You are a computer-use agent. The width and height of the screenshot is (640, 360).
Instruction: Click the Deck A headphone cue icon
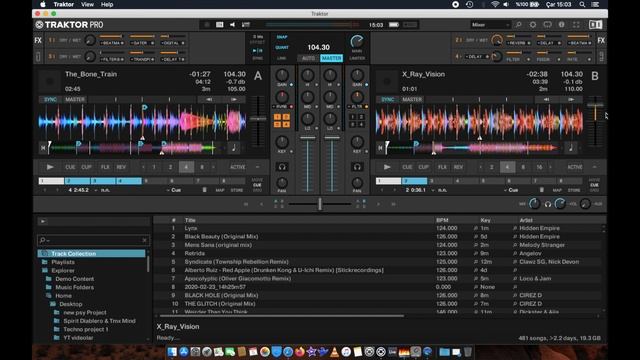(282, 167)
